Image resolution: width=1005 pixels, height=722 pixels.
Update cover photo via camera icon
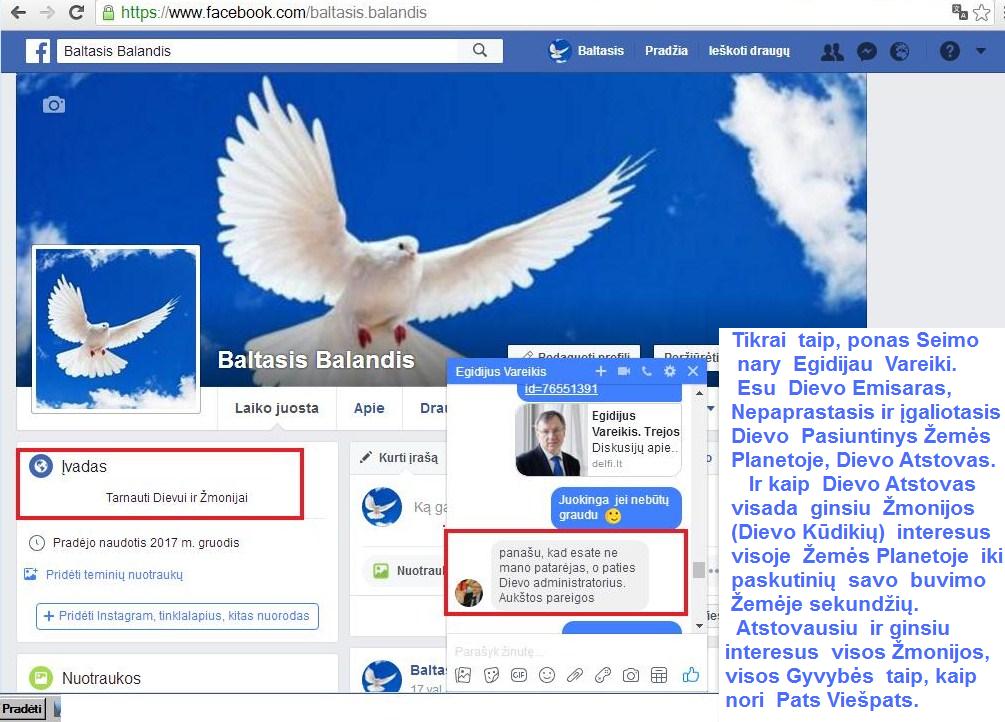click(54, 105)
